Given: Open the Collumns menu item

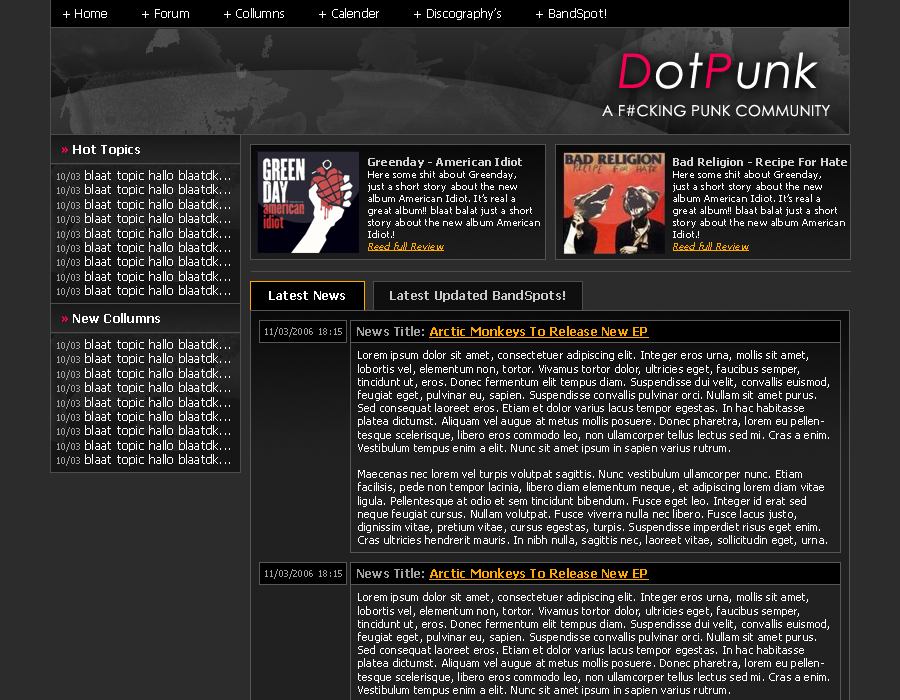Looking at the screenshot, I should [x=254, y=14].
